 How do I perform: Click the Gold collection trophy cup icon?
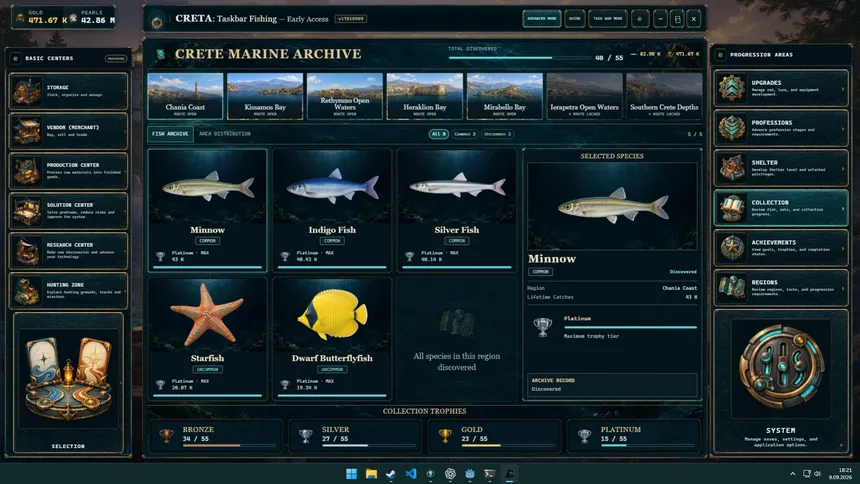pos(445,436)
